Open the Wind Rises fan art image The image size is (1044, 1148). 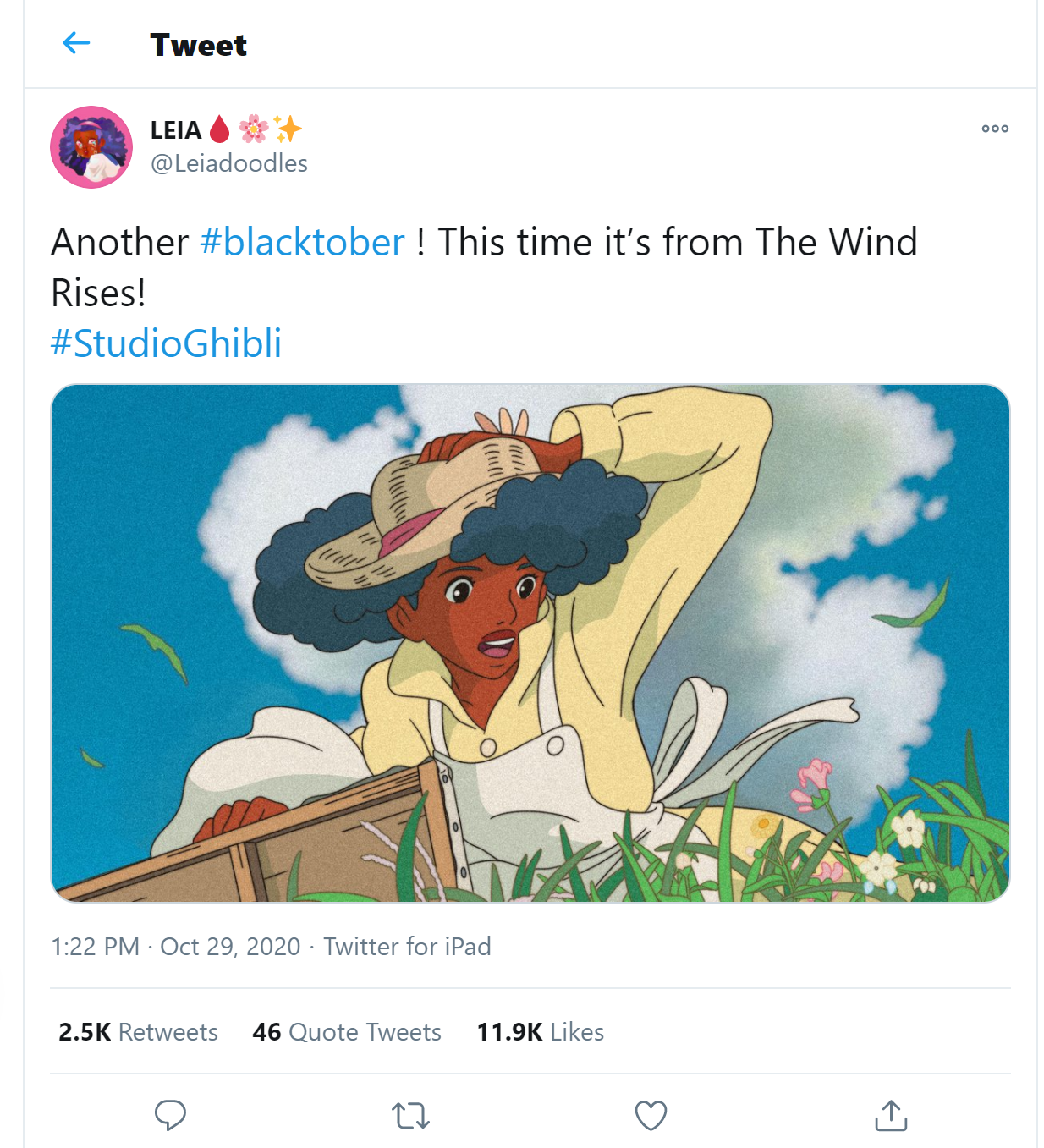[x=530, y=643]
